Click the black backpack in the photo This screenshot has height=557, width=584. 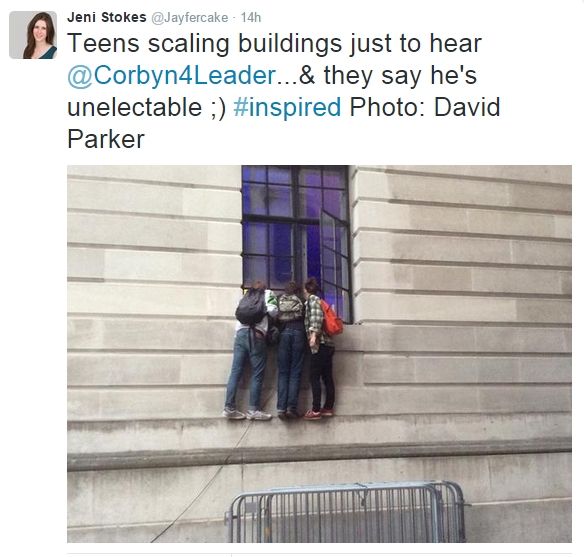click(x=250, y=307)
